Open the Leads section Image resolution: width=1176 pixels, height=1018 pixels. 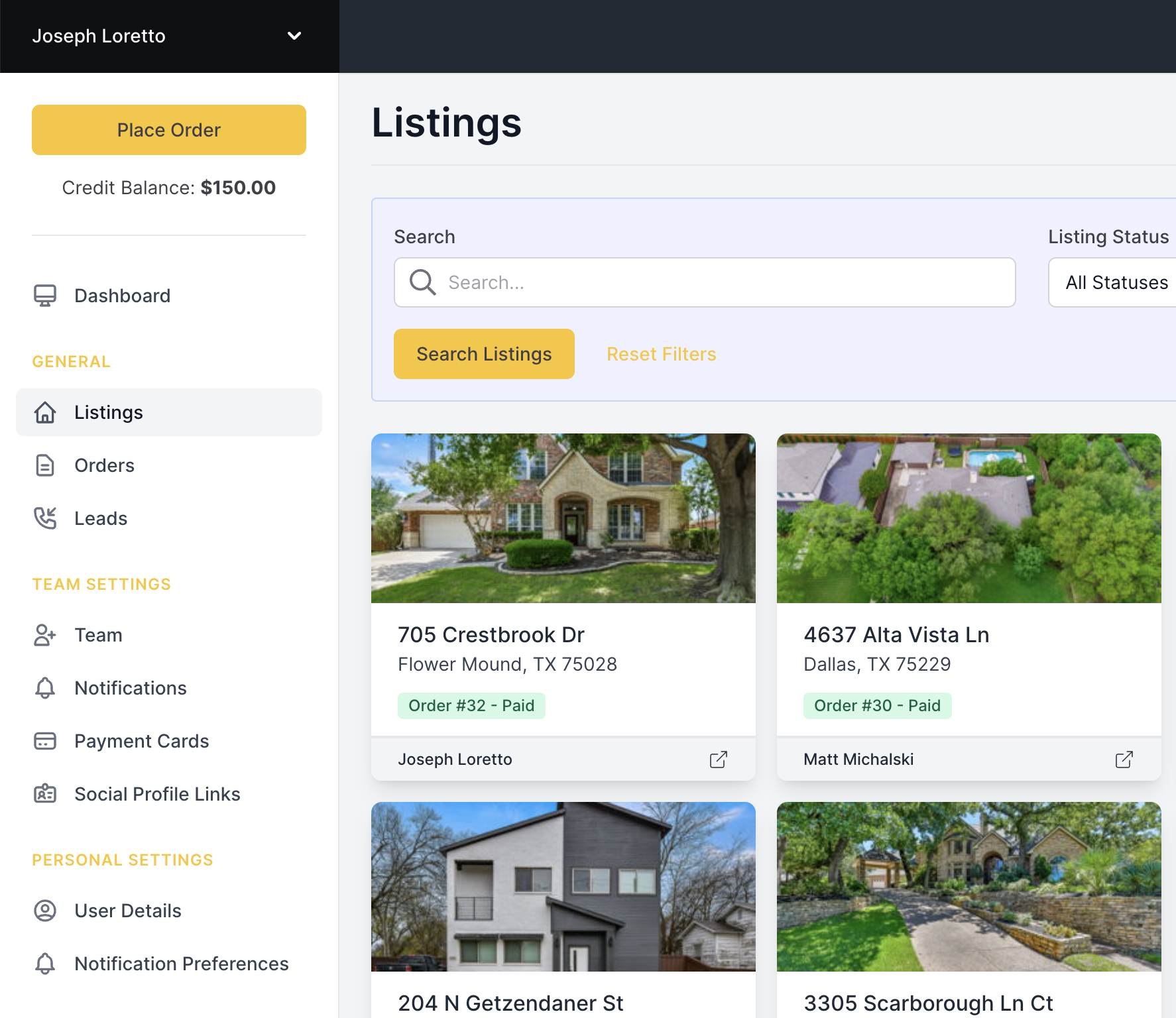tap(100, 518)
